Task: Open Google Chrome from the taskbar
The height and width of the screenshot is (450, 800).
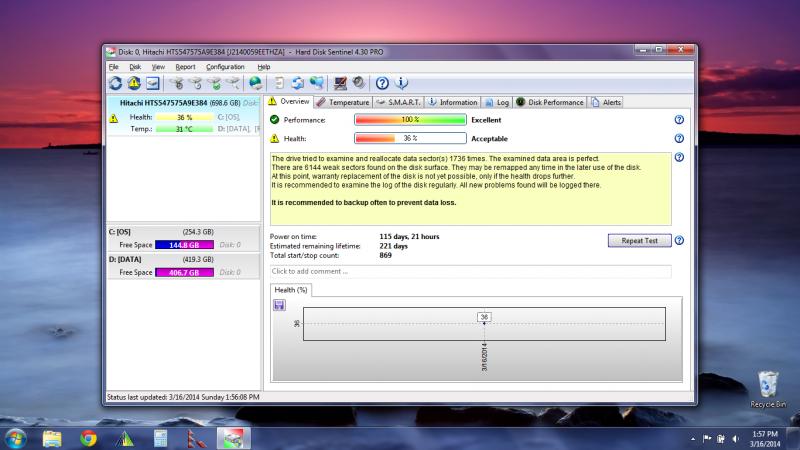Action: (x=88, y=439)
